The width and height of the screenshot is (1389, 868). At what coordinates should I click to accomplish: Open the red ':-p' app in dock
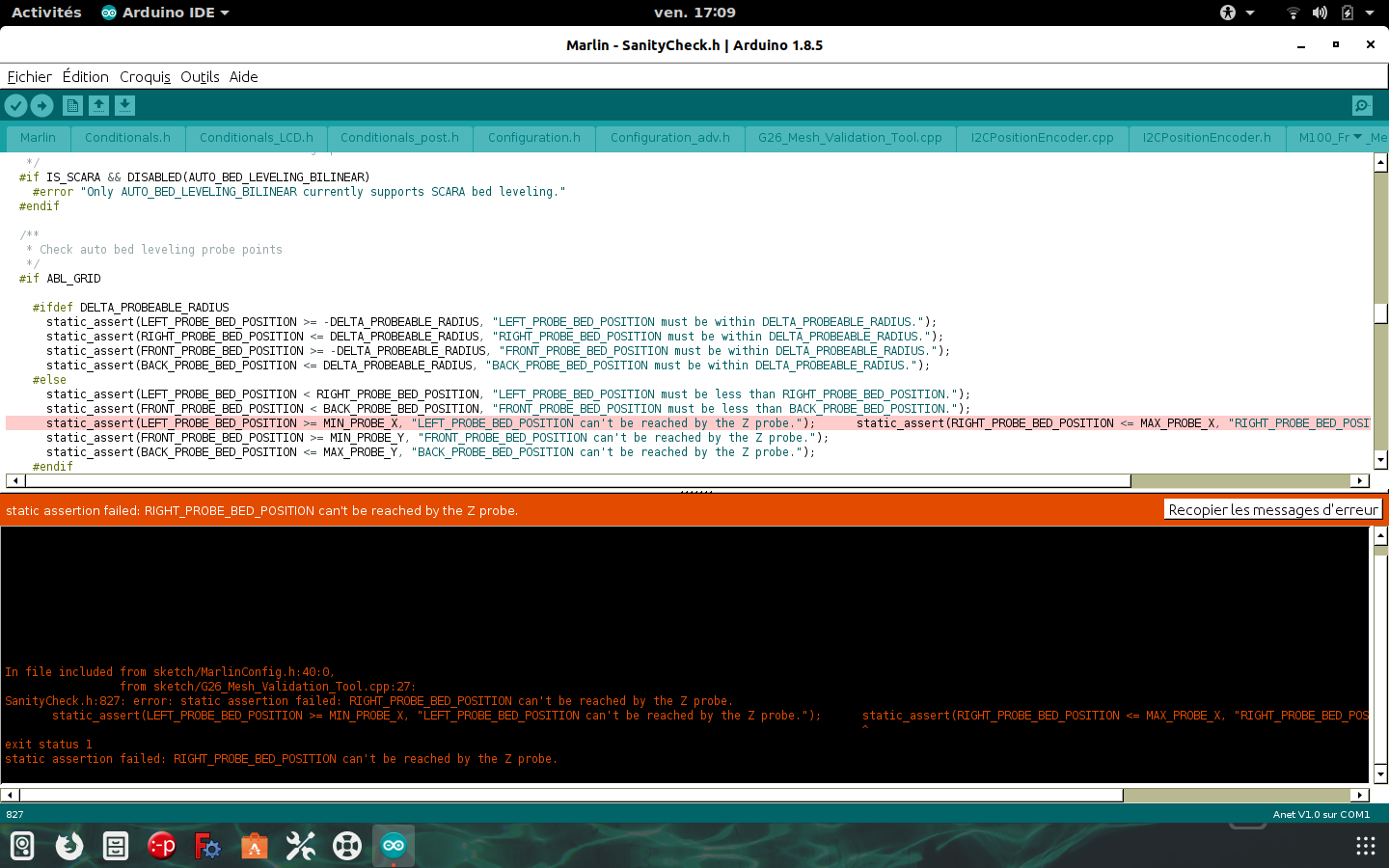pyautogui.click(x=161, y=847)
